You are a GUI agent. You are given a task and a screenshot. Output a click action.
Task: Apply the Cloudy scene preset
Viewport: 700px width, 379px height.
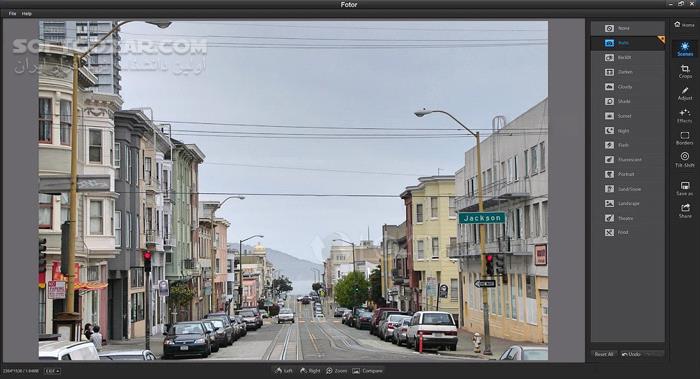(627, 87)
